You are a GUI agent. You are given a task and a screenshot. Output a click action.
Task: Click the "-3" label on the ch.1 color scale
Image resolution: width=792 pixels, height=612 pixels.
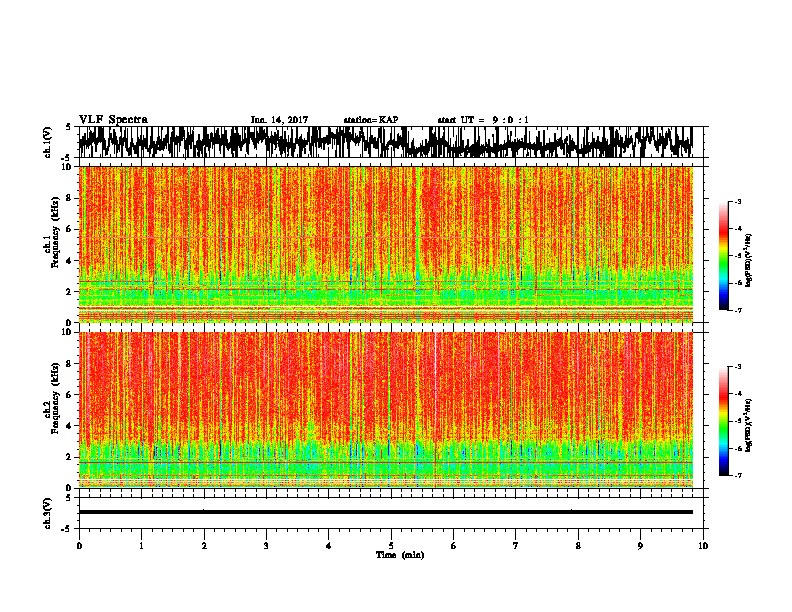coord(737,201)
